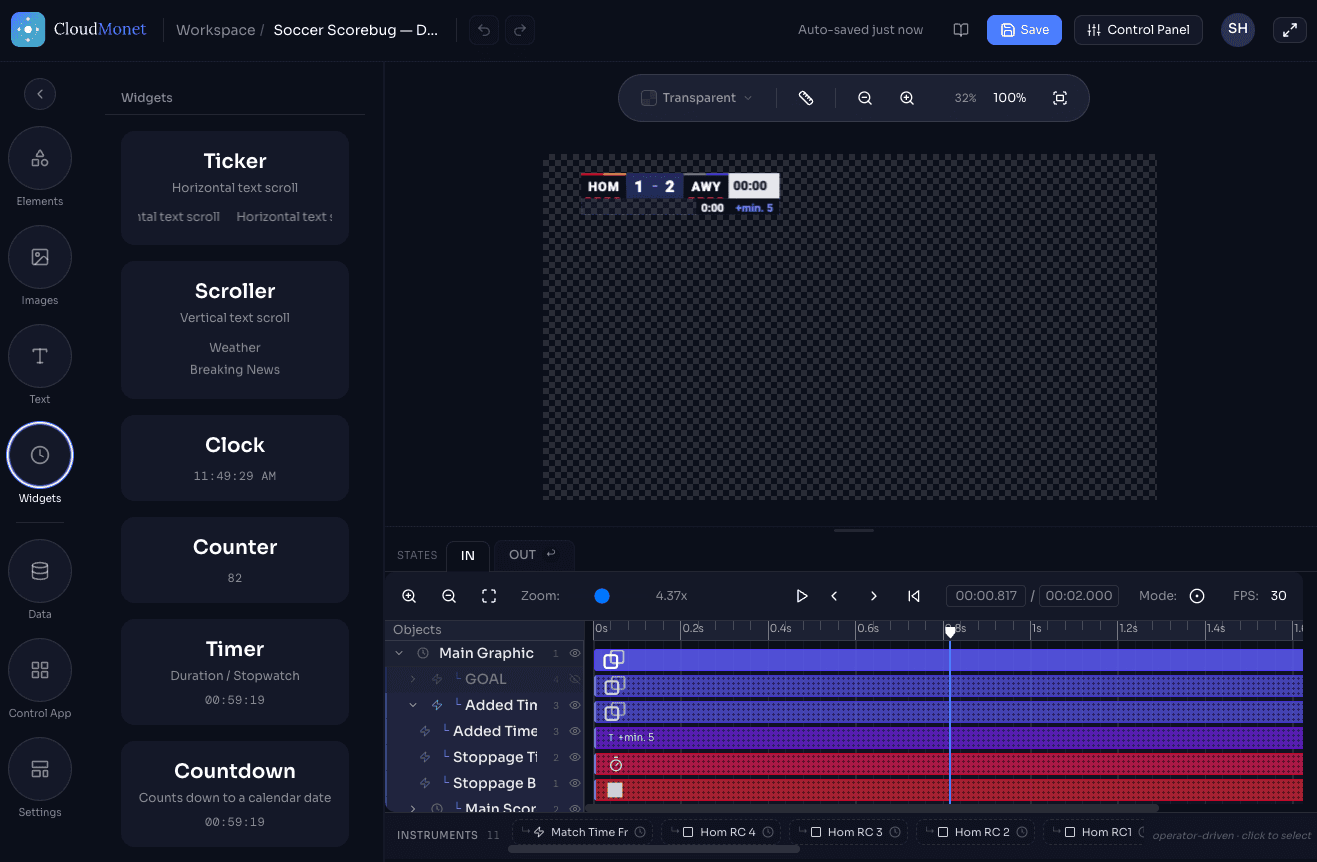Add the Scroller widget
Image resolution: width=1317 pixels, height=862 pixels.
pyautogui.click(x=235, y=330)
